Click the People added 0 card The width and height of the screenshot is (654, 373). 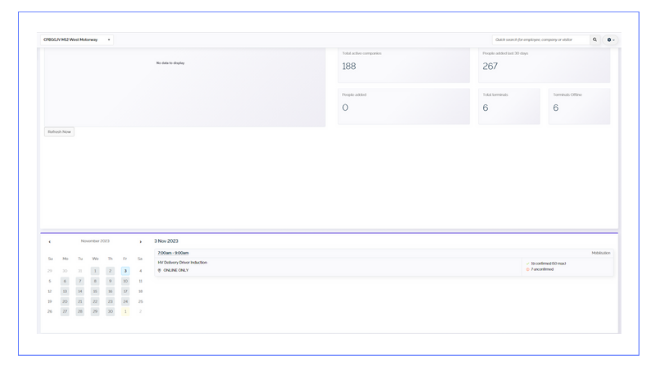coord(404,106)
